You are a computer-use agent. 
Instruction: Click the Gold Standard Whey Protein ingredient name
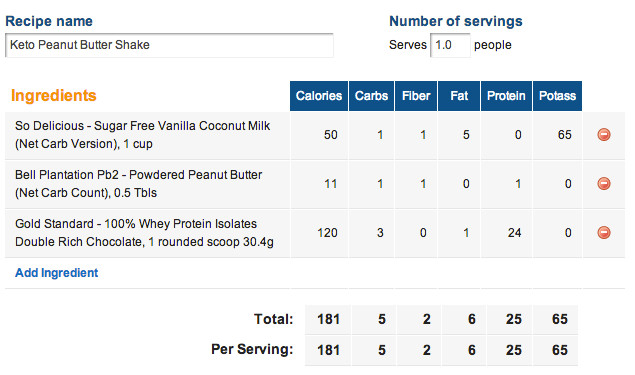tap(144, 233)
